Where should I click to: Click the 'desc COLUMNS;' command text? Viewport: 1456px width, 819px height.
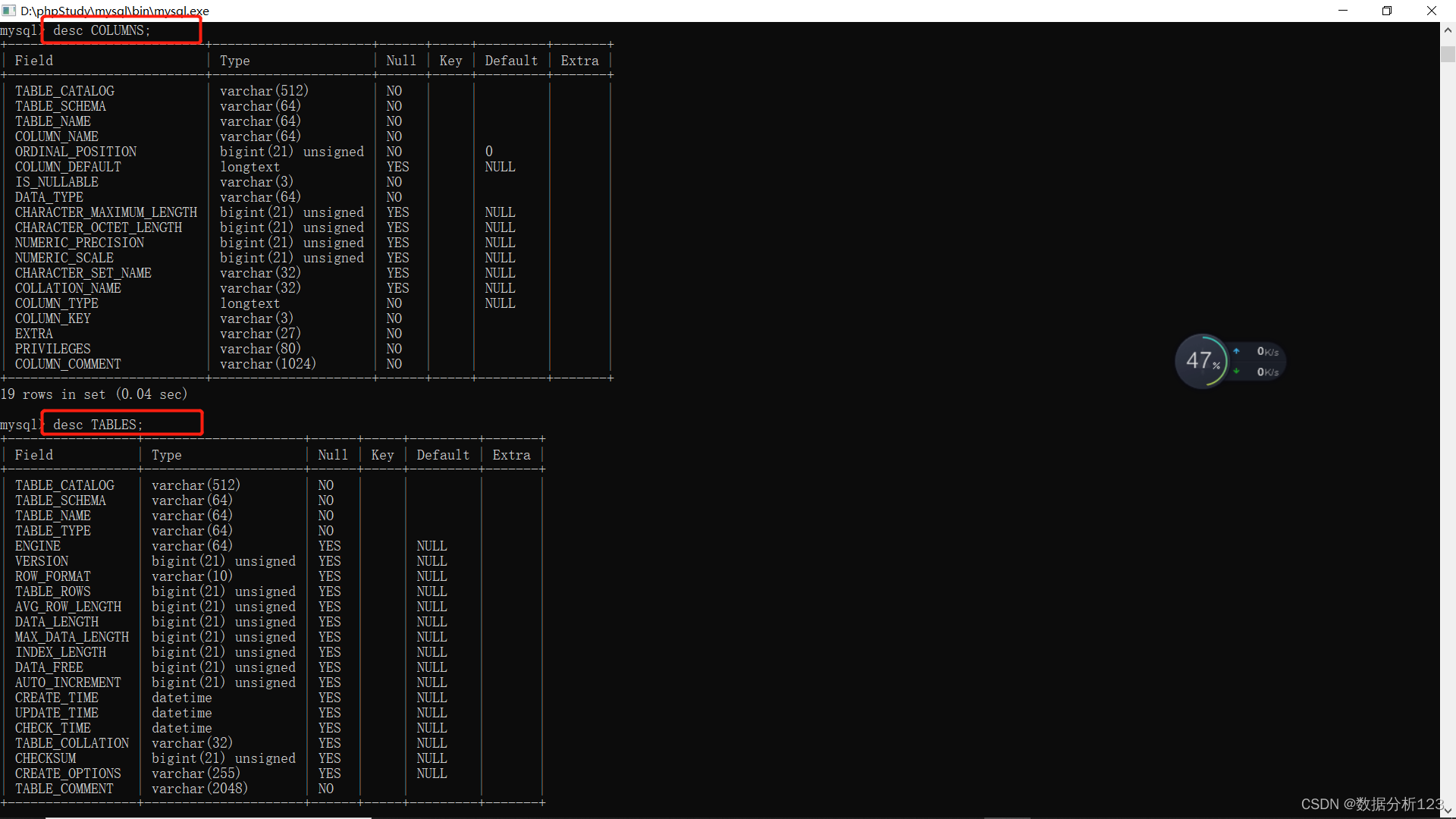102,30
